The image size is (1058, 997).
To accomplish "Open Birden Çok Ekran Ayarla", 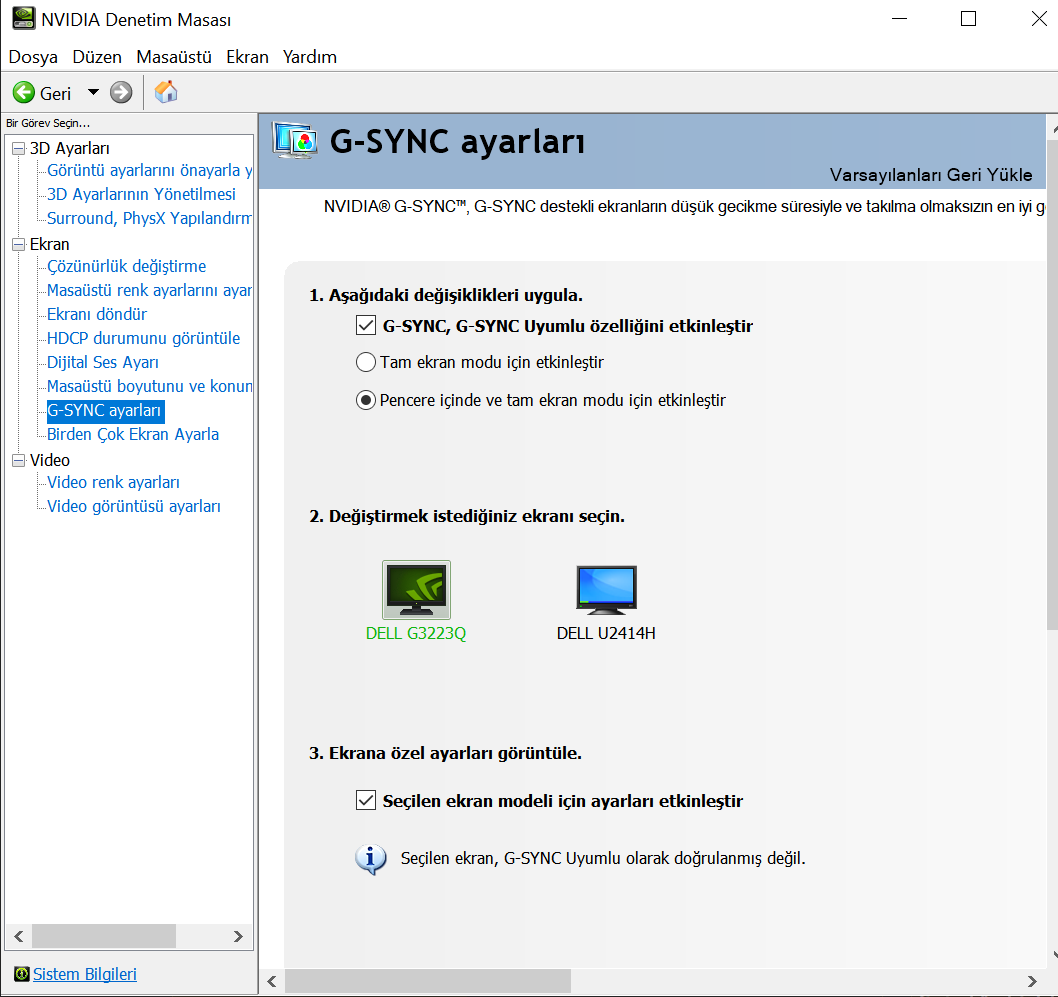I will (x=133, y=434).
